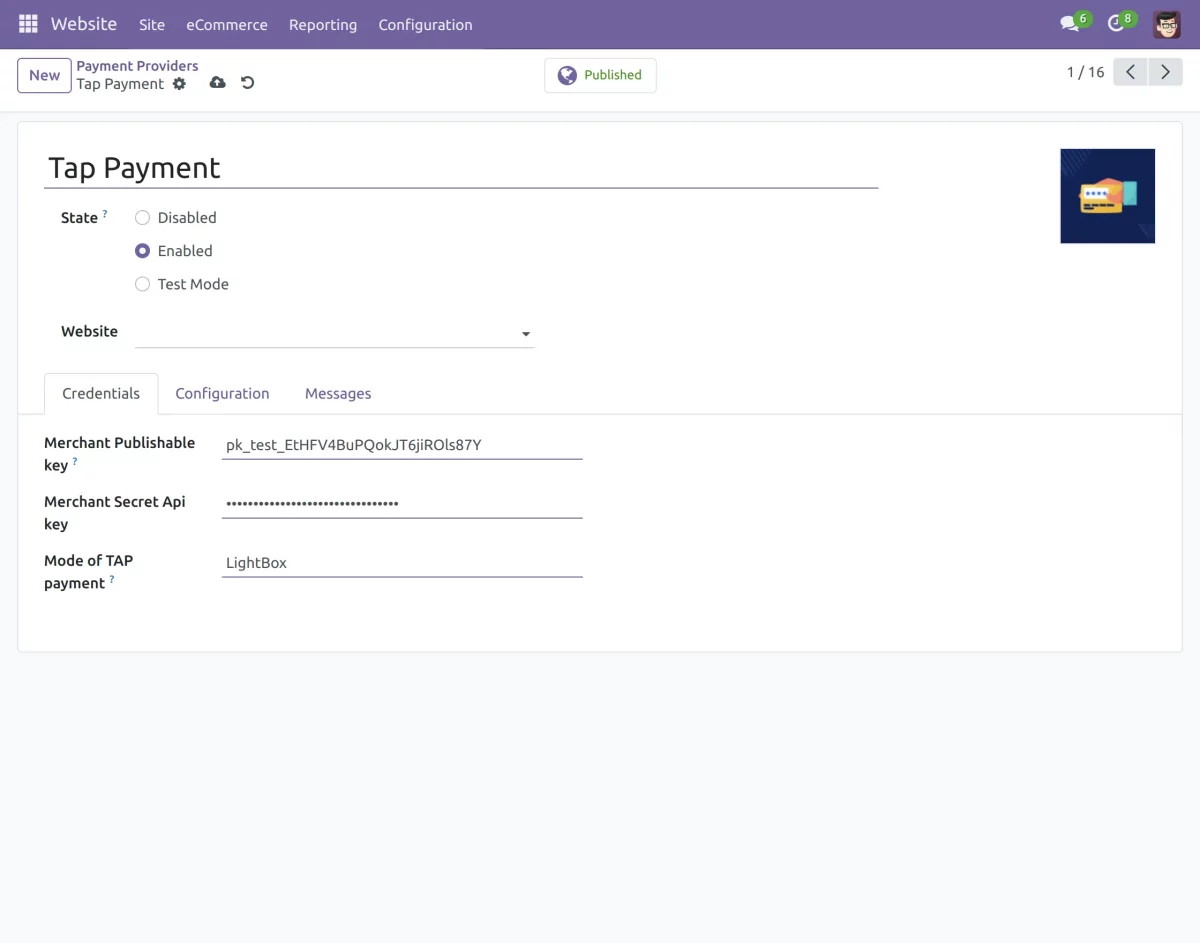
Task: Click the Merchant Publishable key field
Action: (400, 445)
